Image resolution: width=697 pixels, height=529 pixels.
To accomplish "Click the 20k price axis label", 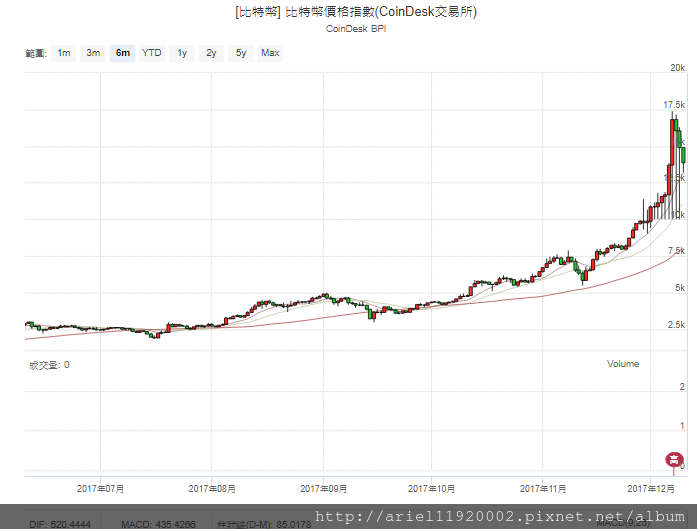I will click(x=678, y=68).
